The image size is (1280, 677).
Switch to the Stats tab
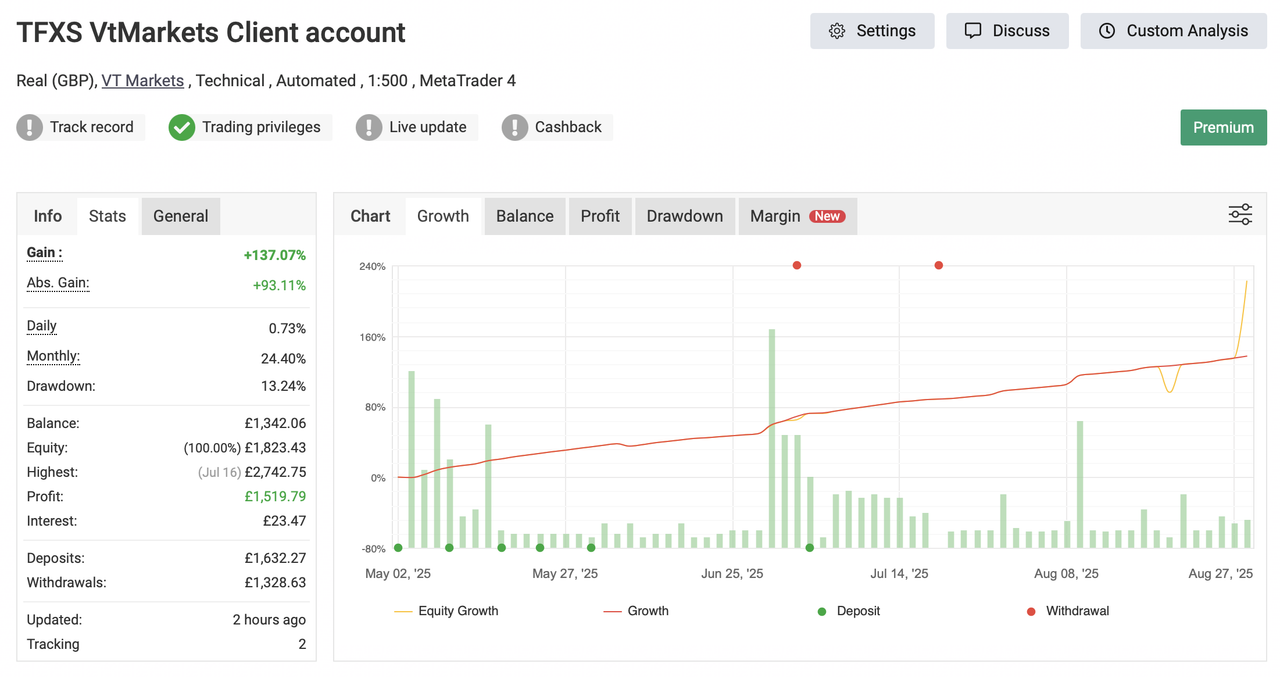[x=107, y=216]
